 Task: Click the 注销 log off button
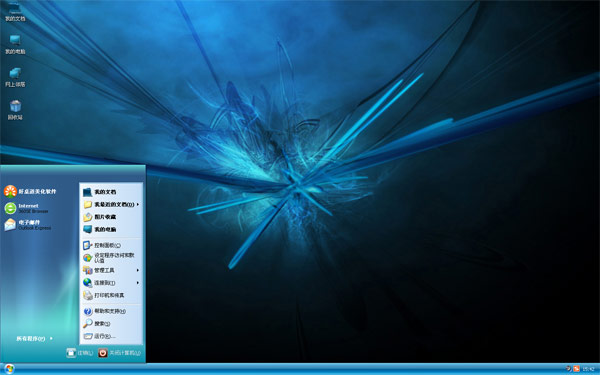(x=80, y=353)
